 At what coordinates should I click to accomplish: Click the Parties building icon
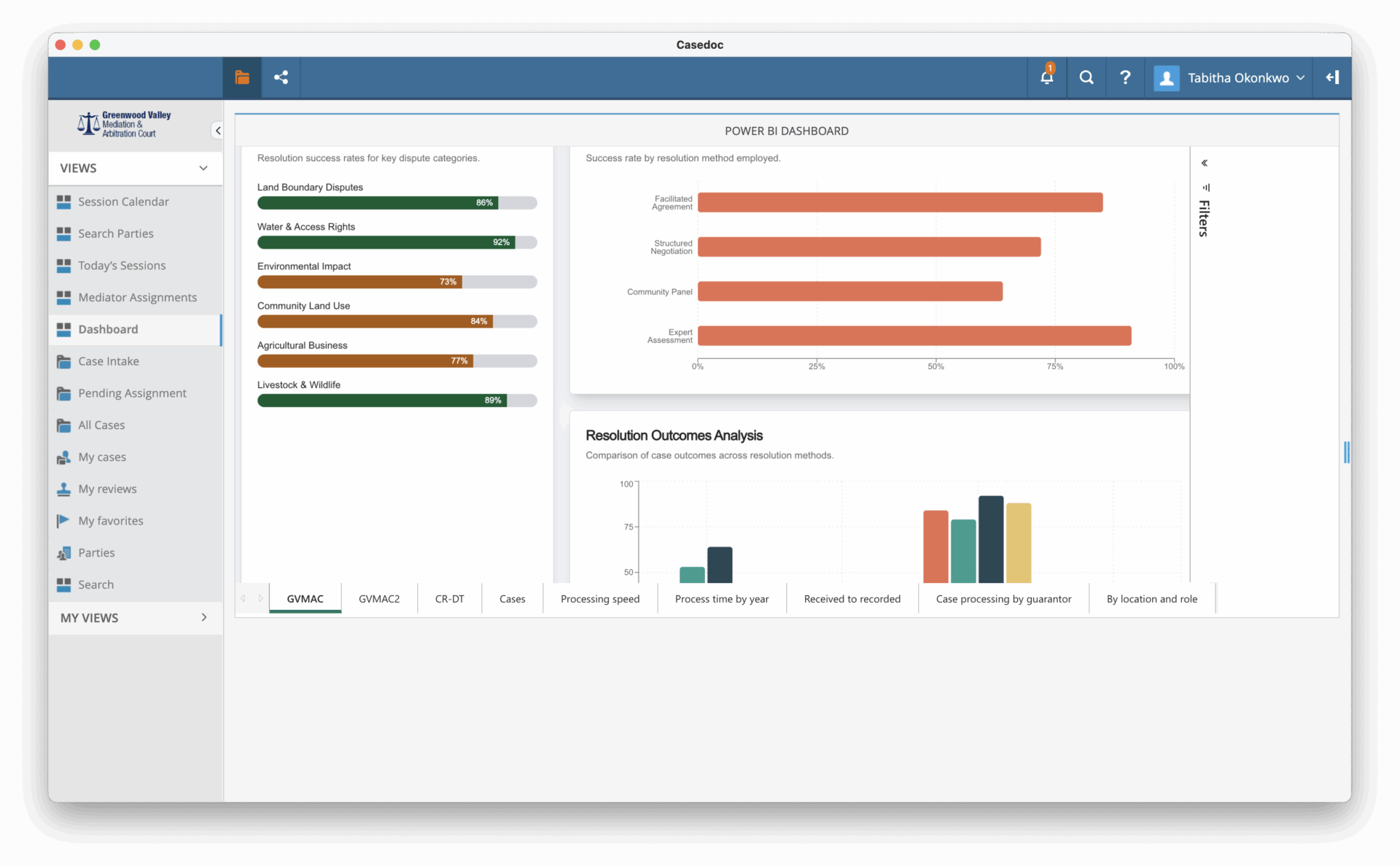64,553
